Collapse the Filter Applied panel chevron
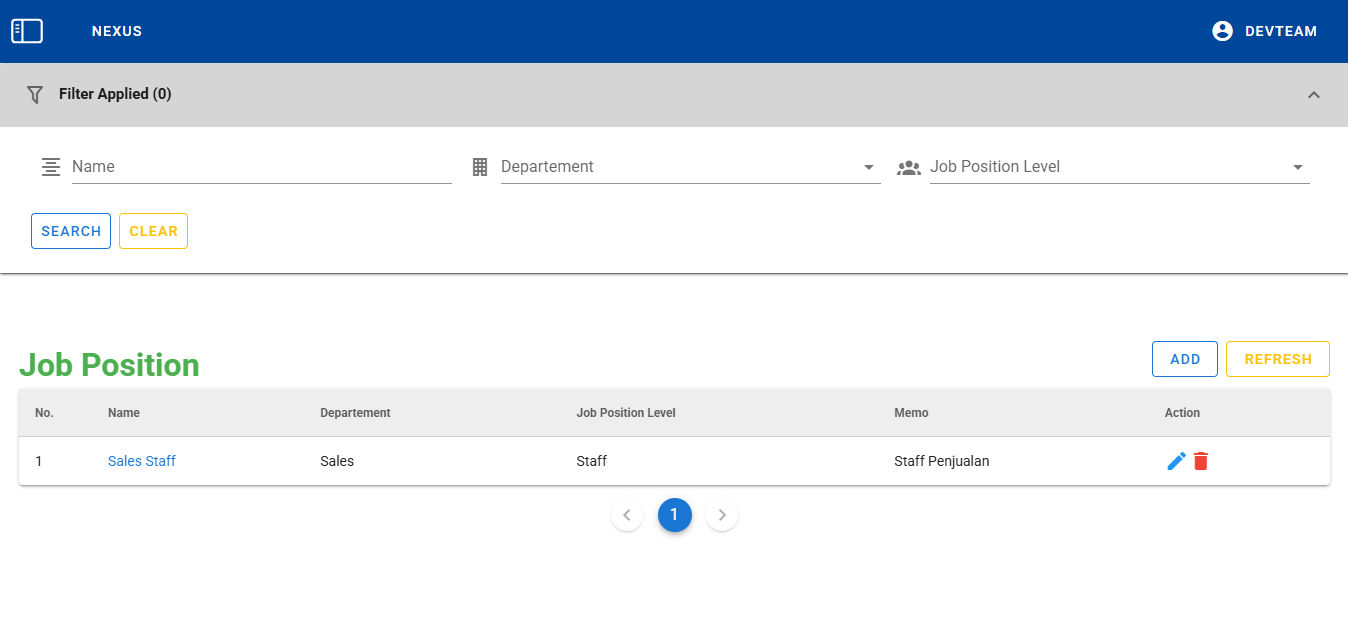The height and width of the screenshot is (640, 1348). coord(1313,94)
